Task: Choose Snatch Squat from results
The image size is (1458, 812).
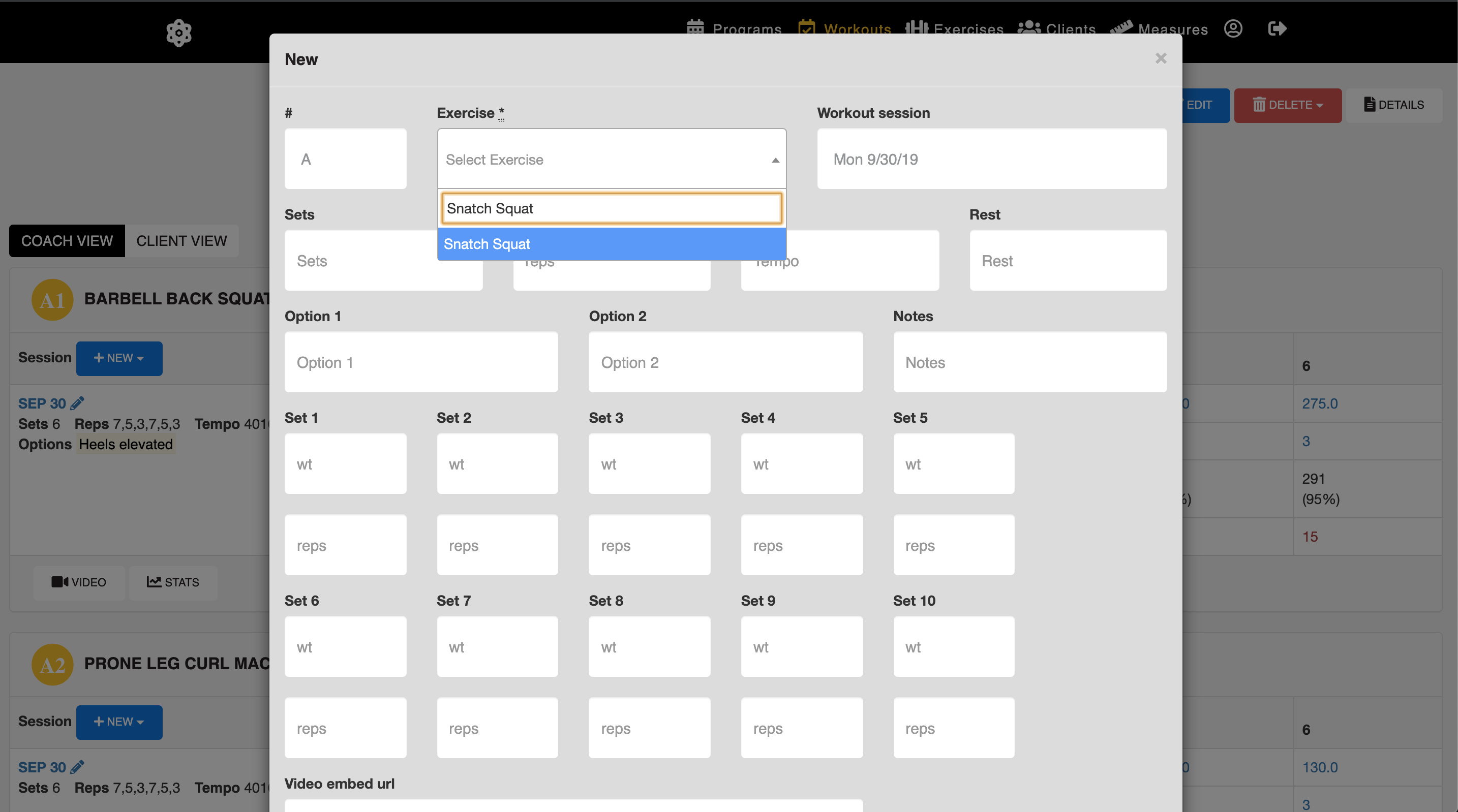Action: point(611,244)
